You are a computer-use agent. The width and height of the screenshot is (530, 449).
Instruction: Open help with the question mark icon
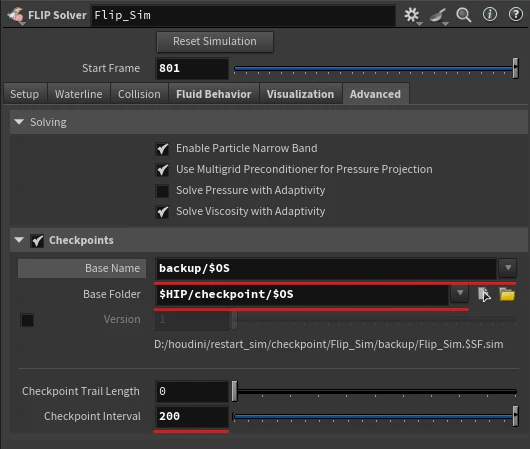coord(516,15)
